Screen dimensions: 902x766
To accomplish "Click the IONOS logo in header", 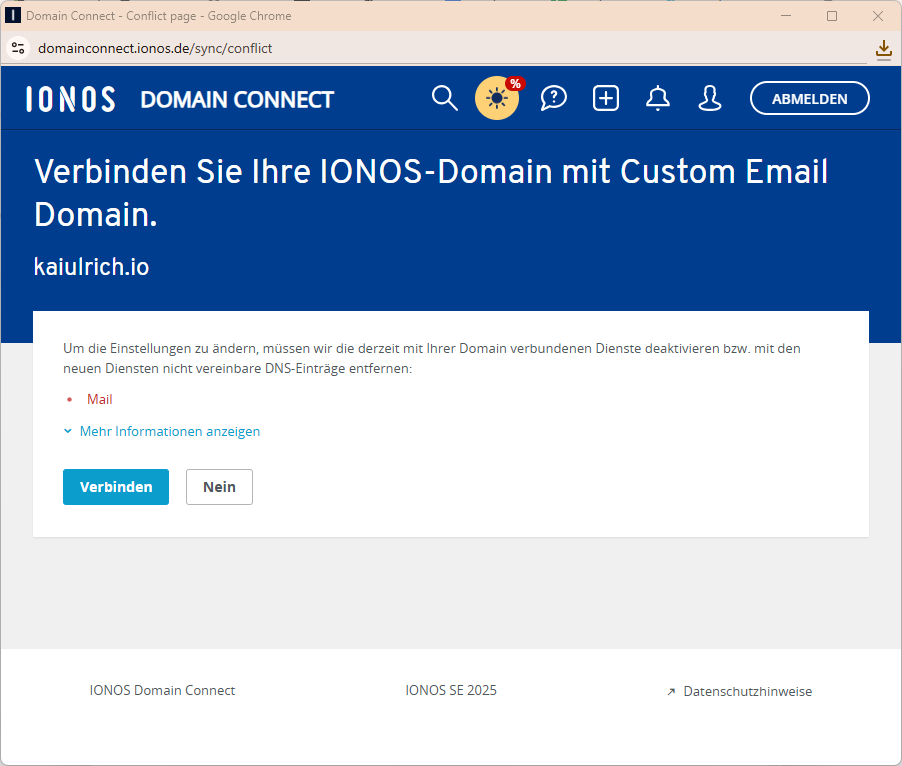I will (x=70, y=99).
